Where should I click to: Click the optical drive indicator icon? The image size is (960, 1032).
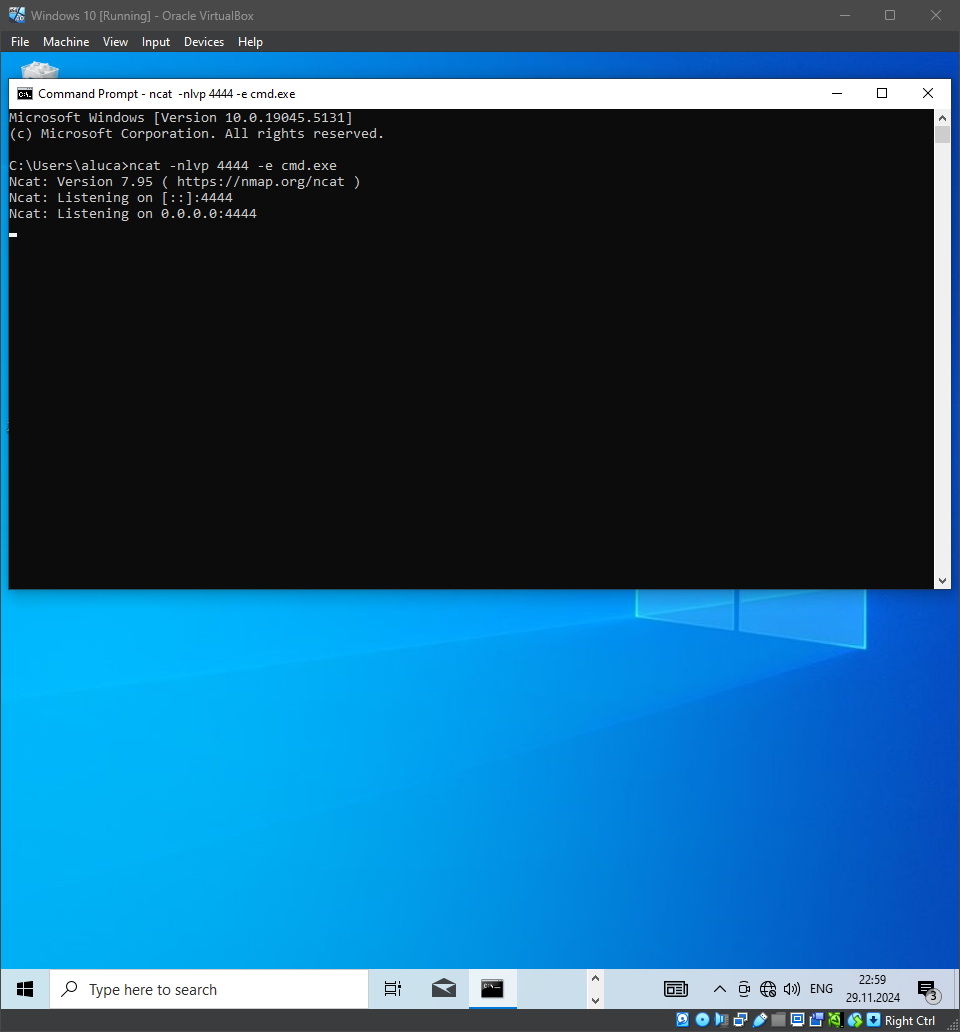coord(702,1019)
